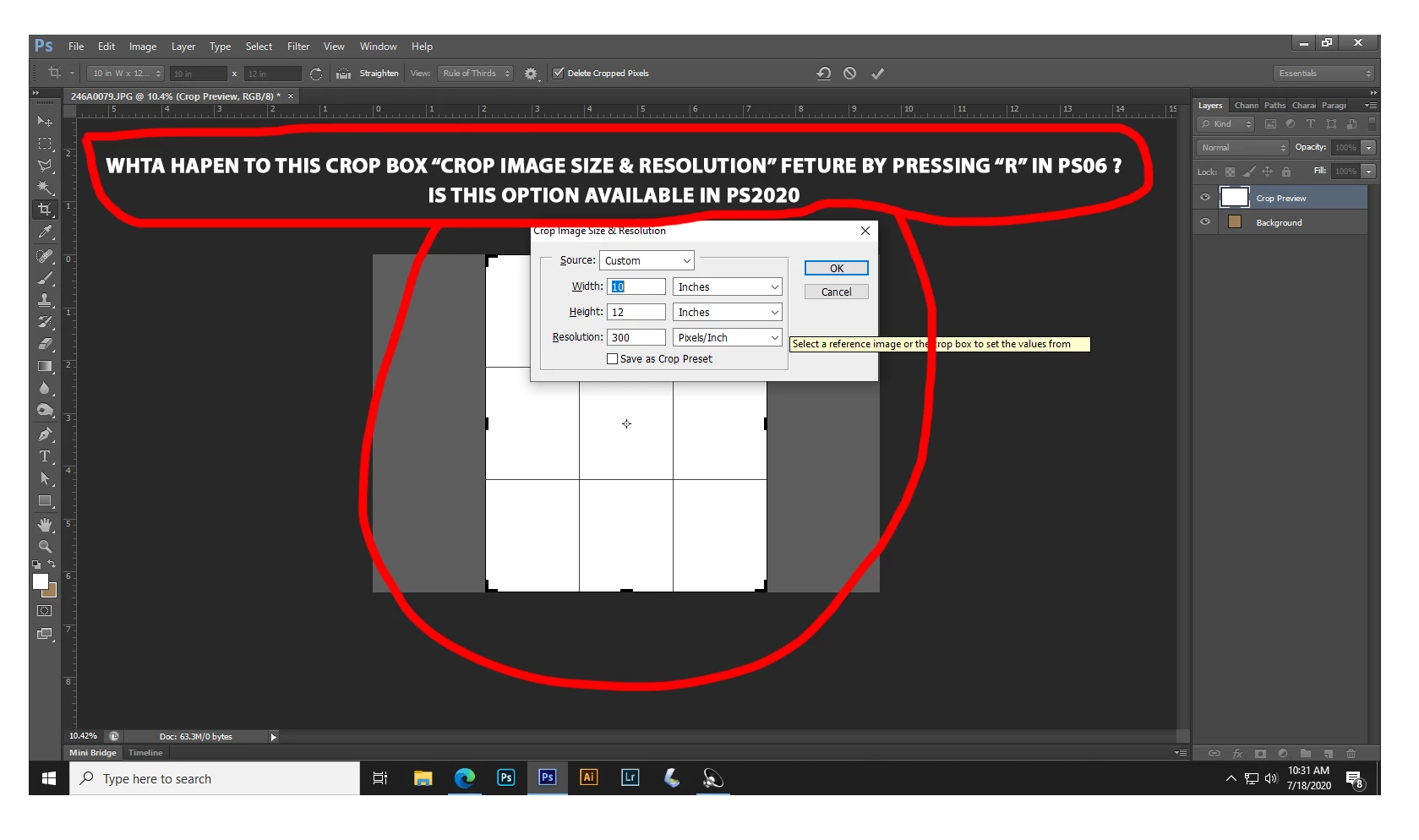Screen dimensions: 1419x840
Task: Click the Straighten icon in options bar
Action: click(343, 74)
